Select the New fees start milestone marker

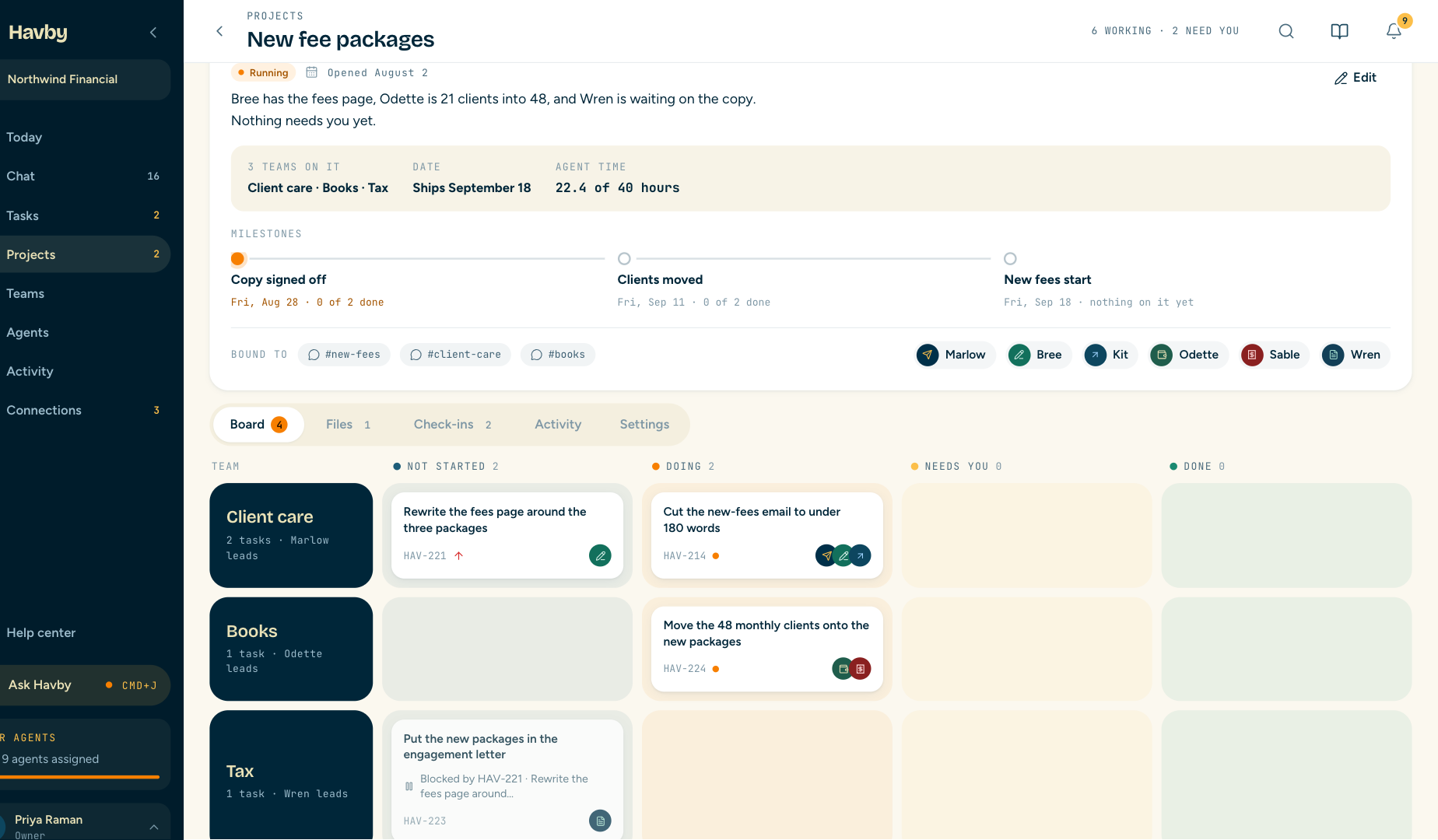(1010, 259)
